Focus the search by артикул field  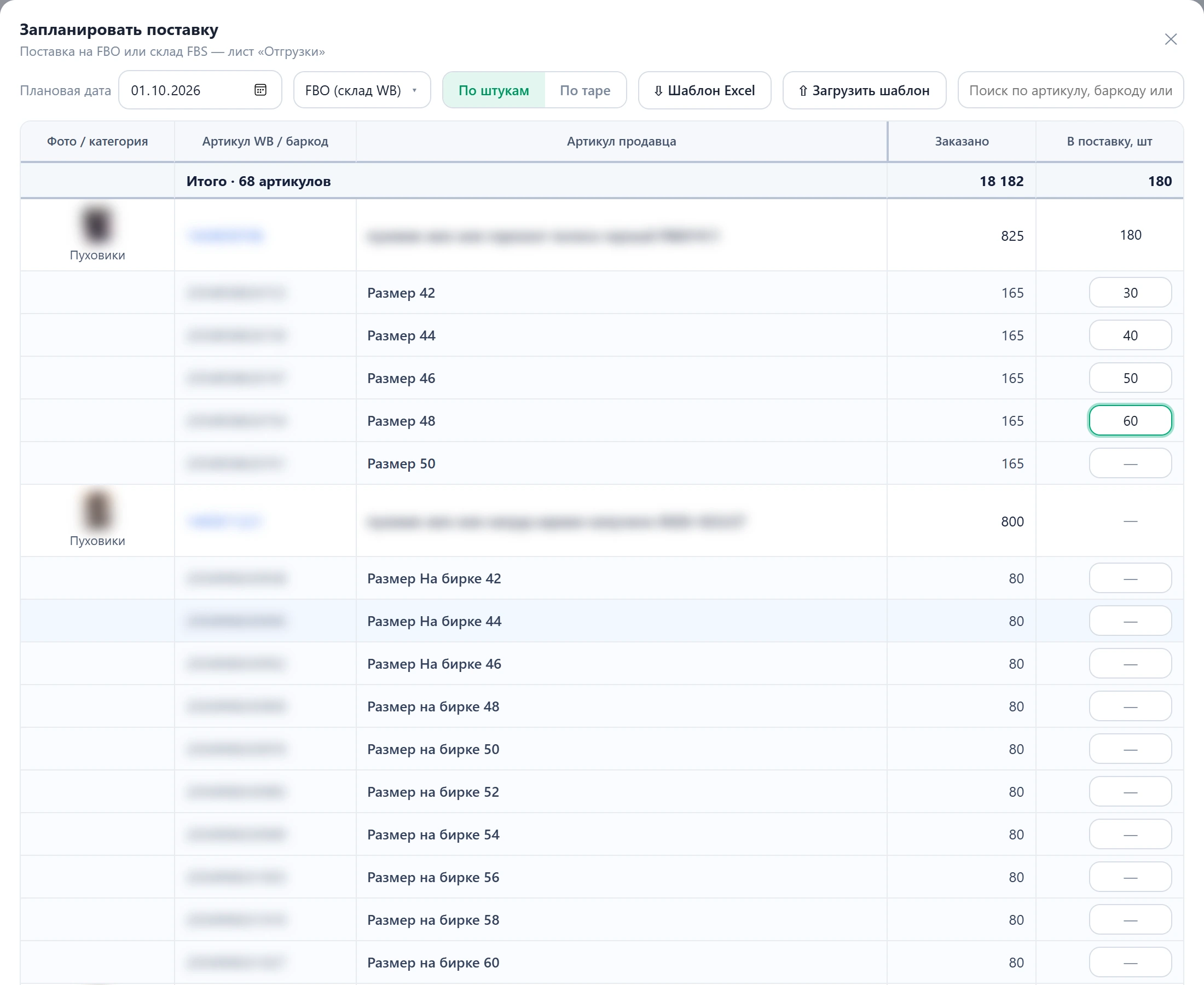coord(1070,90)
